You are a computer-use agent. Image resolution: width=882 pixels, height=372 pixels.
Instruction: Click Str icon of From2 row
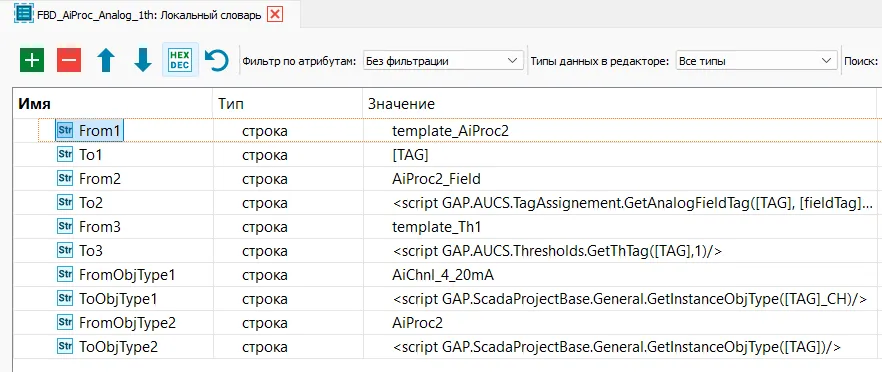[66, 179]
